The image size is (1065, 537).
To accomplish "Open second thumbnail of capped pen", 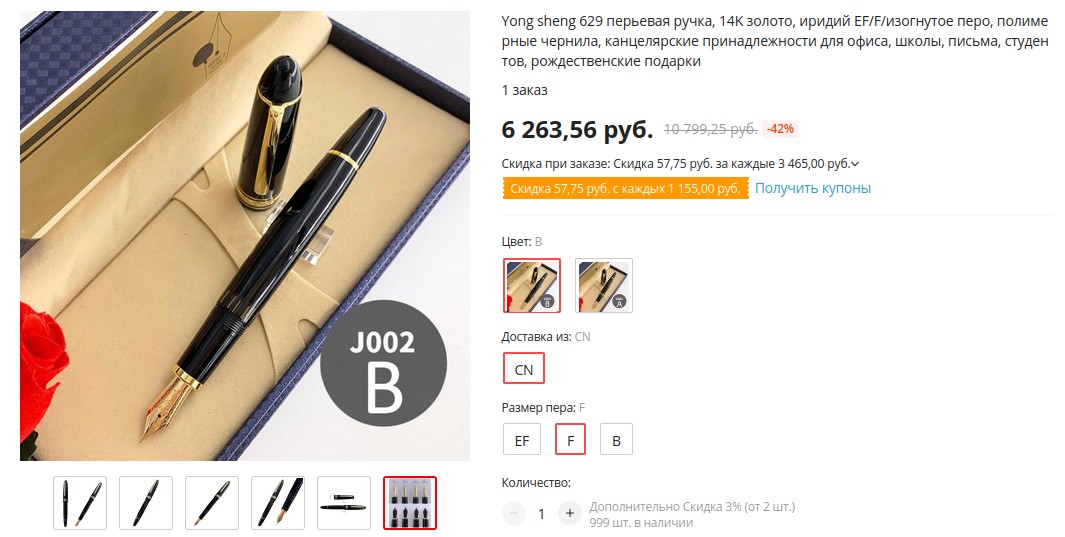I will (x=146, y=503).
